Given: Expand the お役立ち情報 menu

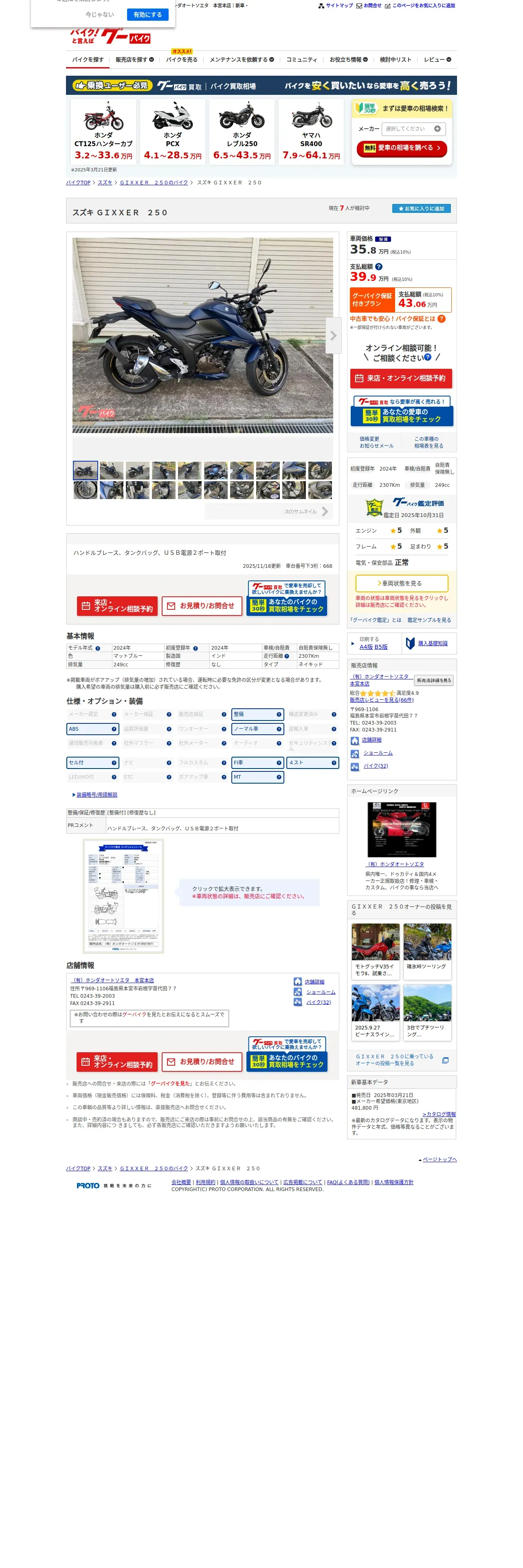Looking at the screenshot, I should click(348, 60).
